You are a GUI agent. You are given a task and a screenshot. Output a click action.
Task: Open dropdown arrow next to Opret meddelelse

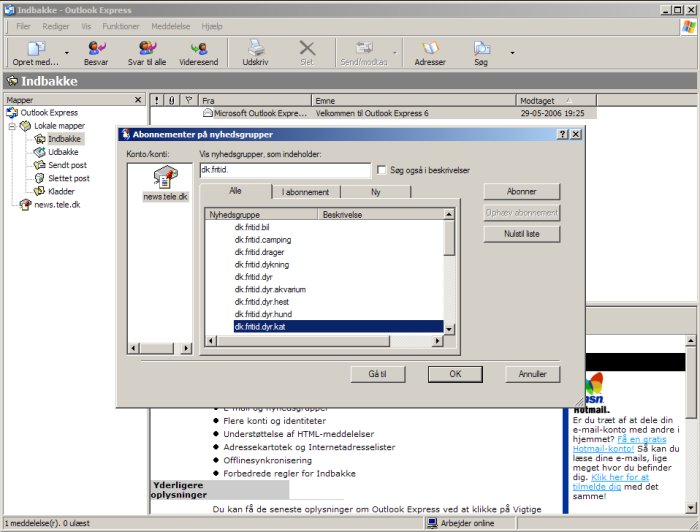pos(67,53)
